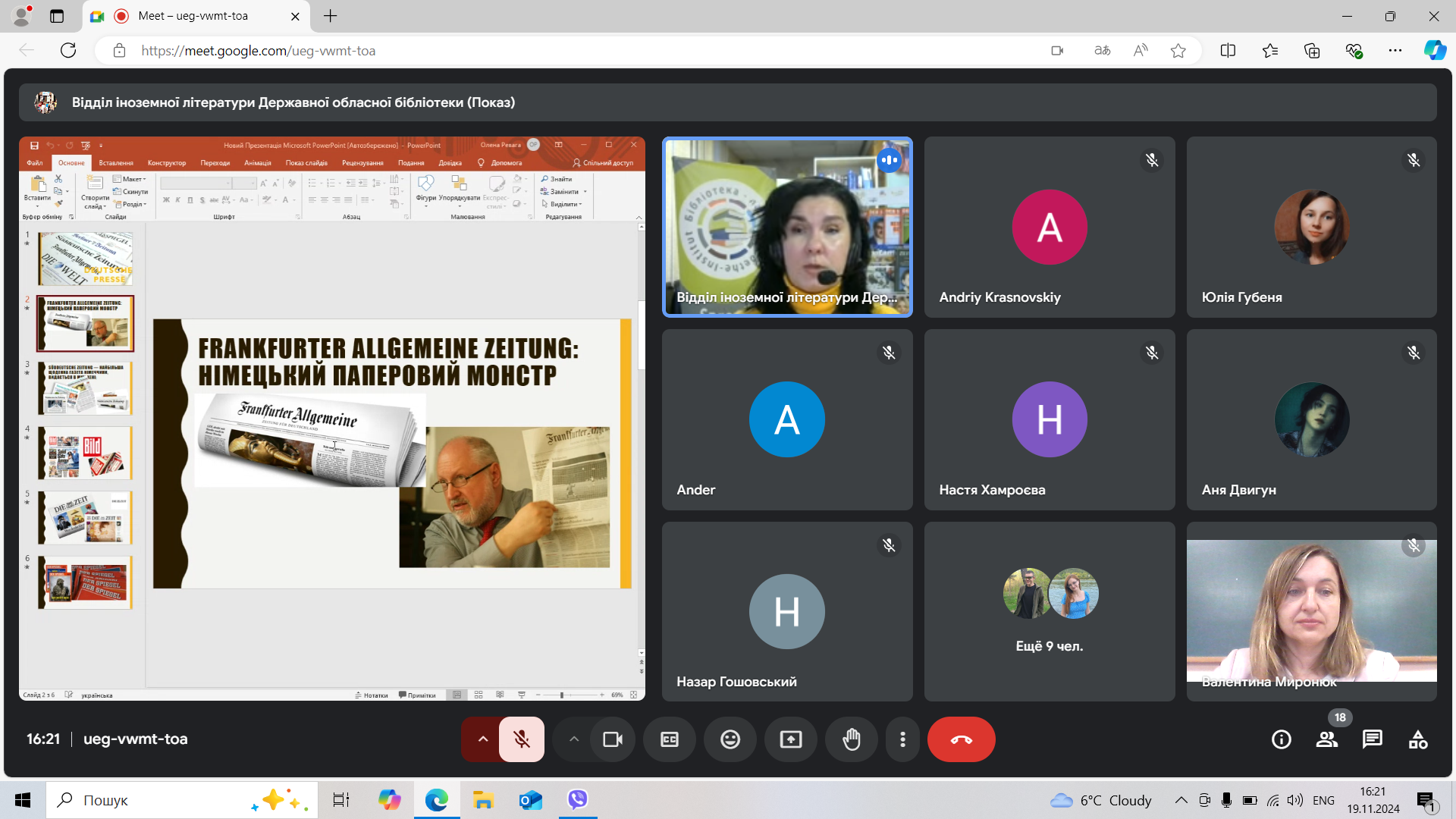Select the Основне ribbon tab in PowerPoint

click(71, 163)
